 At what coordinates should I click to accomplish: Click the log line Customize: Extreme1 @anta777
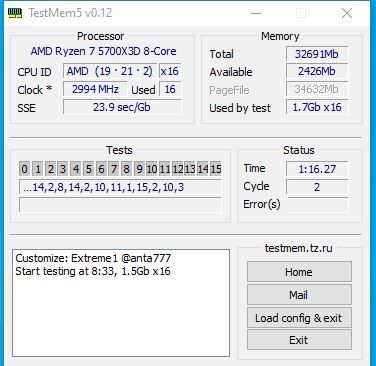coord(93,258)
